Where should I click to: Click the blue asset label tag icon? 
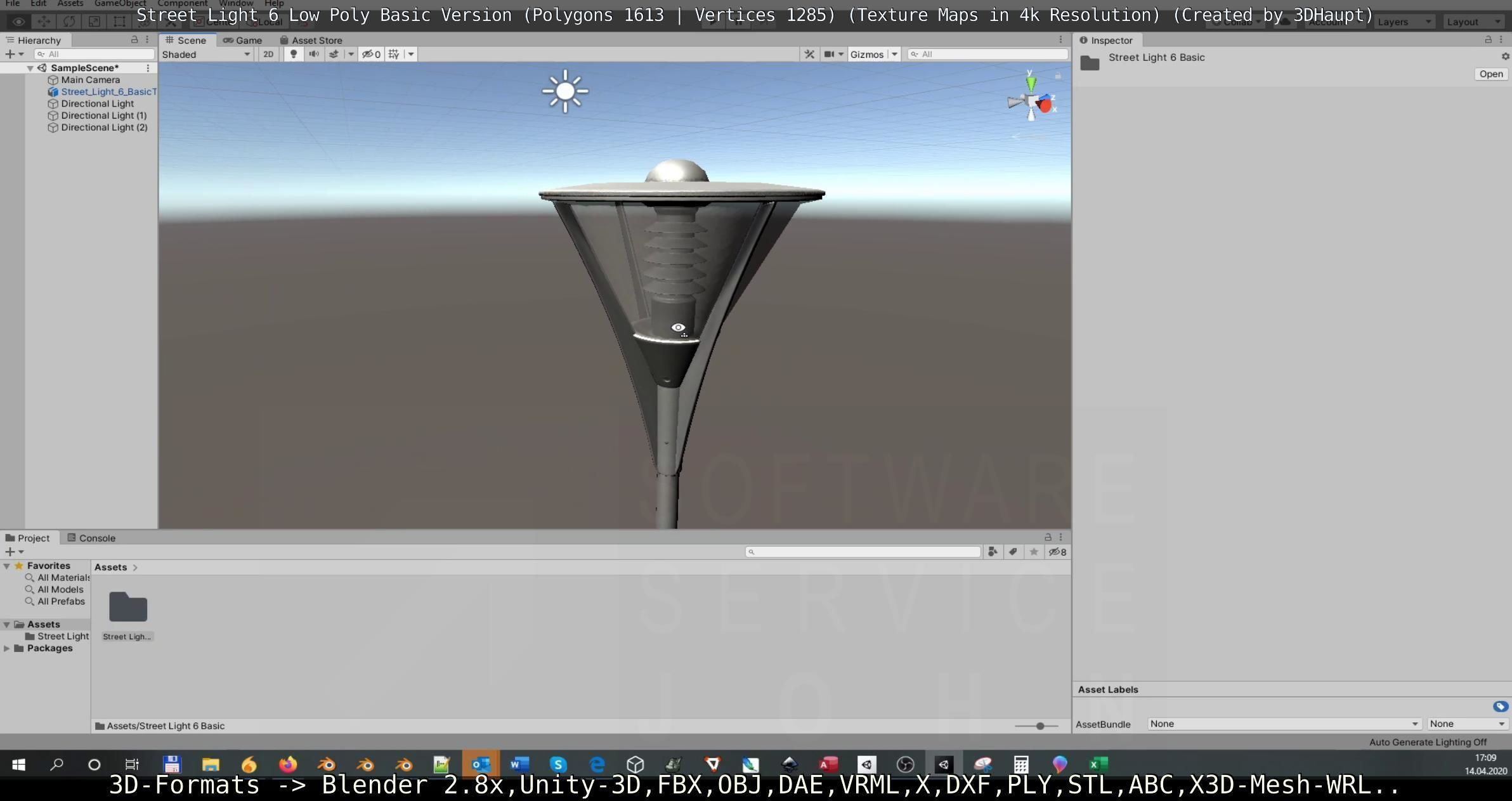tap(1500, 707)
